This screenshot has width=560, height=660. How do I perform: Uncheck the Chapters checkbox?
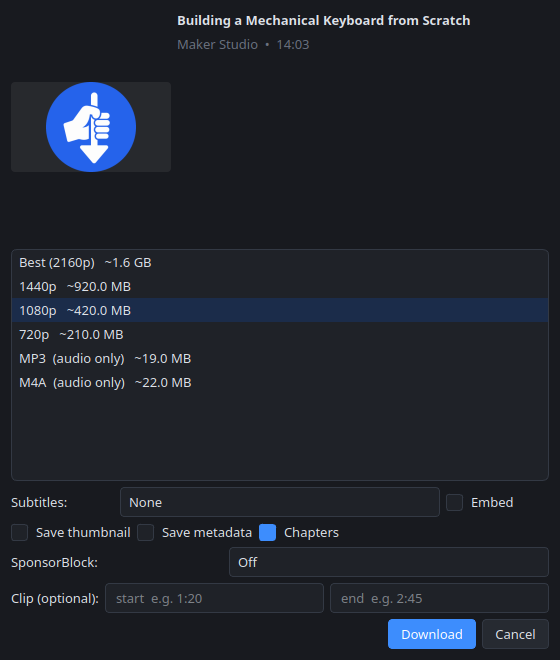tap(267, 532)
